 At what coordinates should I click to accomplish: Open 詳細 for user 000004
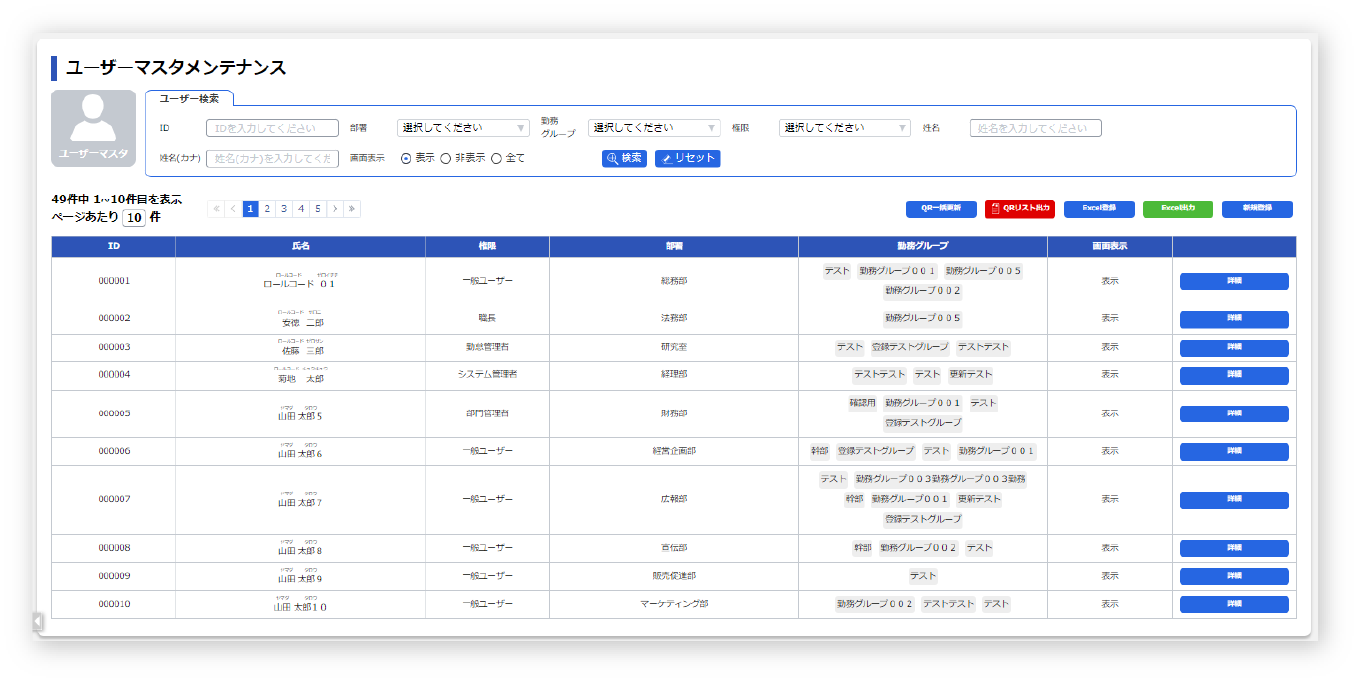[x=1234, y=375]
